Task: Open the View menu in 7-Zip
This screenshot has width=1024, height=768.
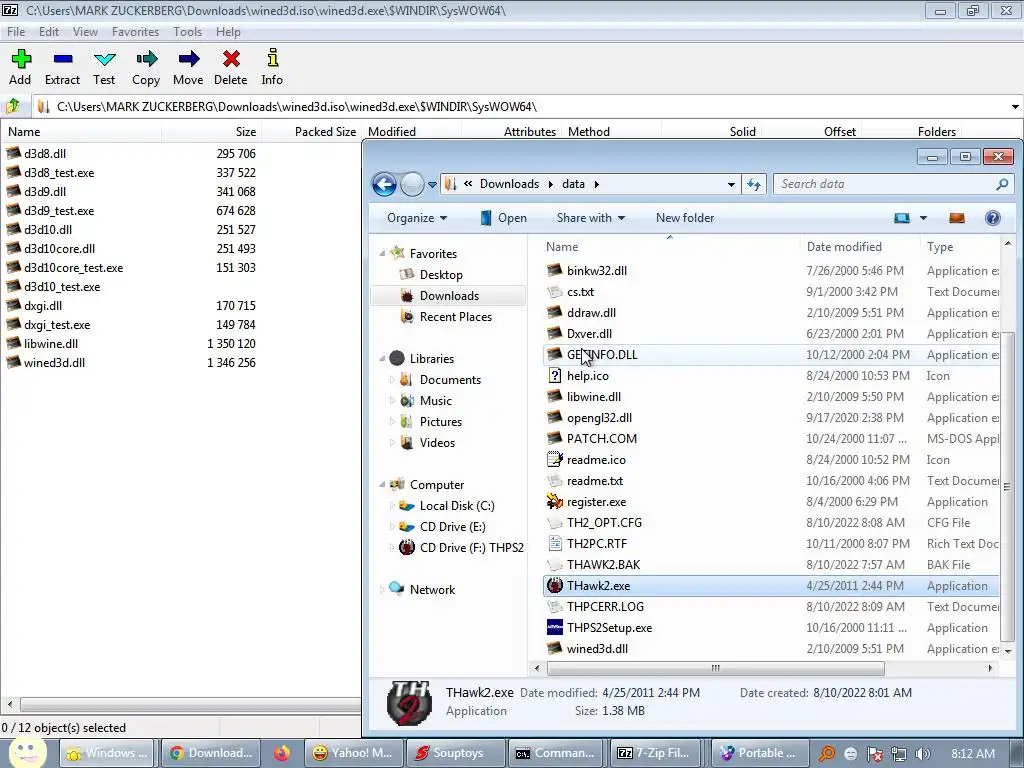Action: tap(85, 32)
